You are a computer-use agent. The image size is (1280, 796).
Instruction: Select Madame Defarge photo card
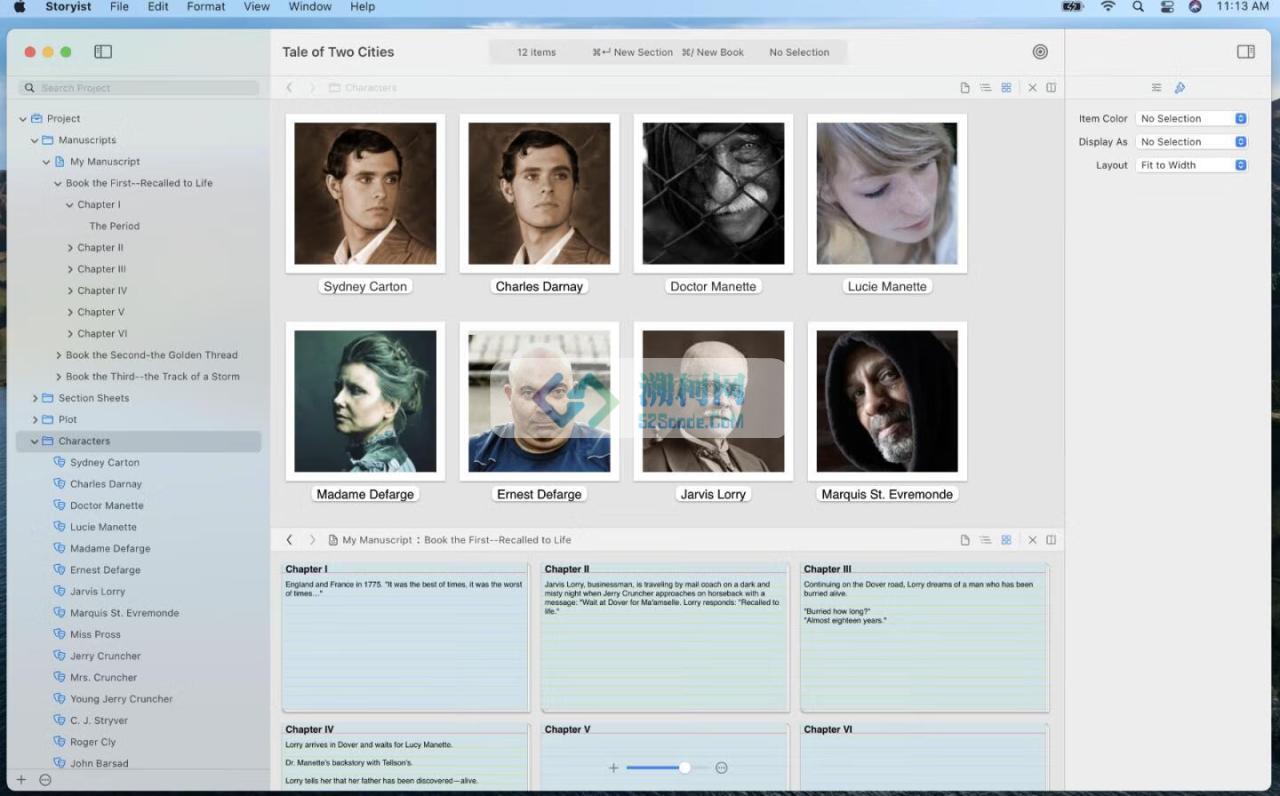tap(365, 401)
